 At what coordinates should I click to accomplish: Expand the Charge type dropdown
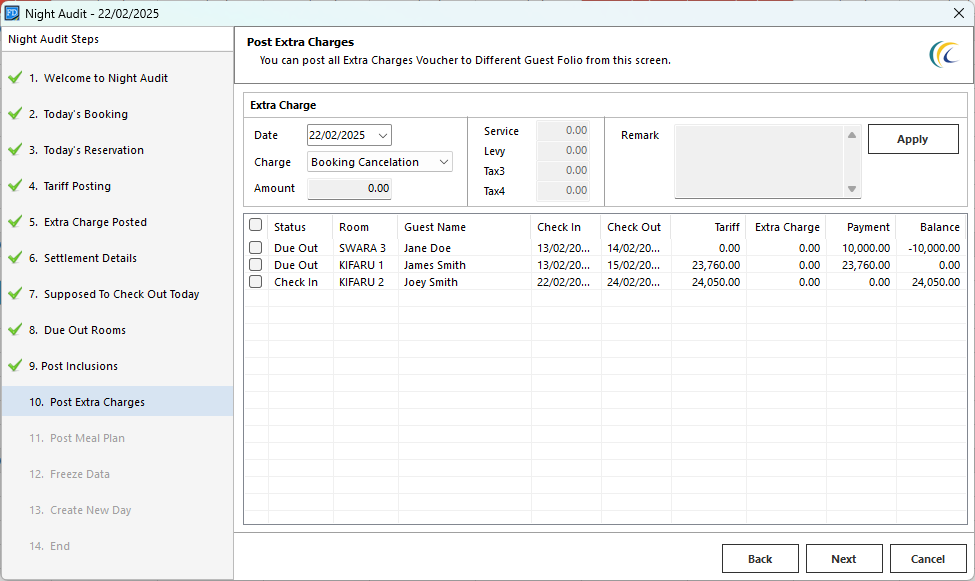444,162
